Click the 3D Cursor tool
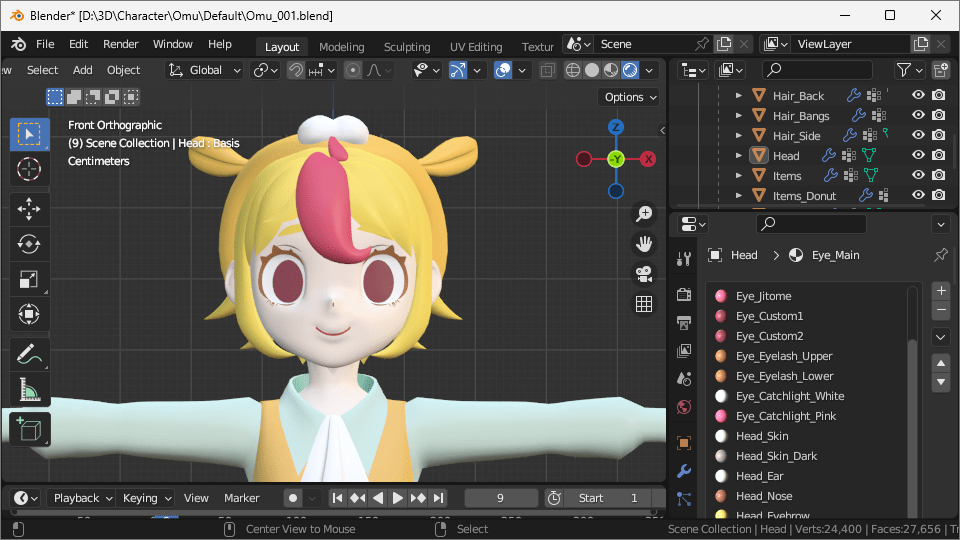Image resolution: width=960 pixels, height=540 pixels. pos(29,169)
